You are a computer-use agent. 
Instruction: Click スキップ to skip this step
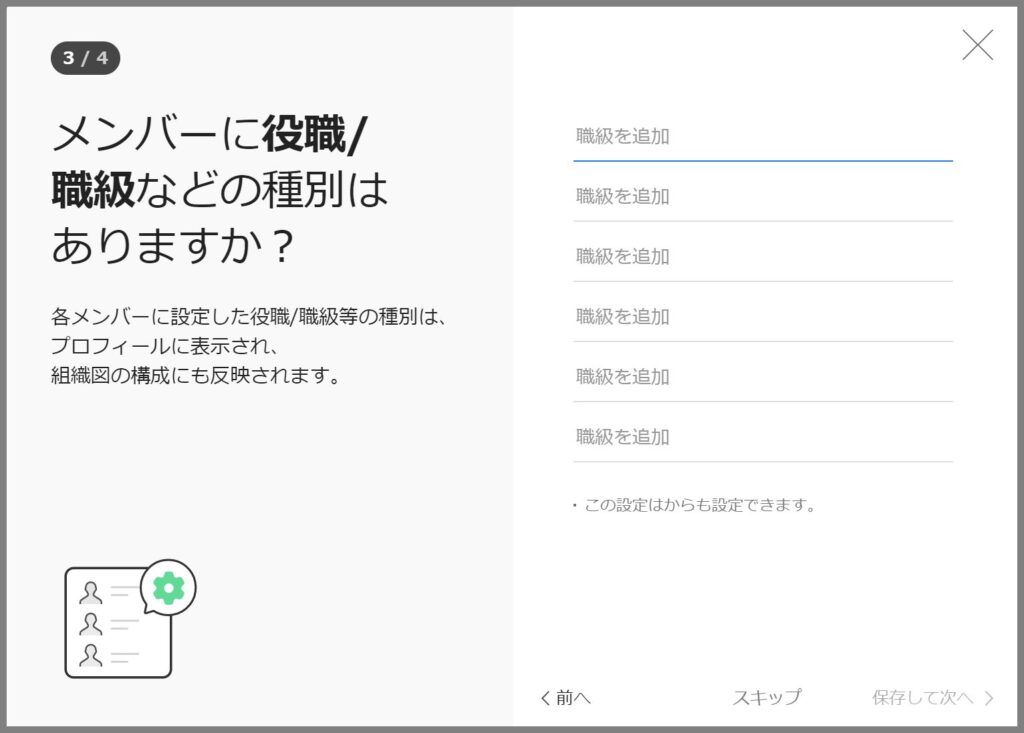(x=766, y=698)
